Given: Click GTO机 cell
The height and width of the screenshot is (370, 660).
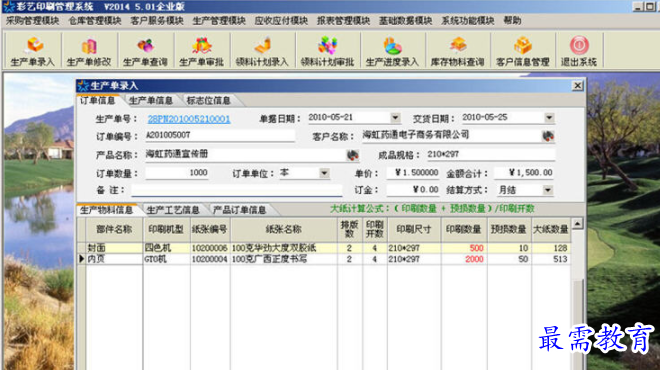Looking at the screenshot, I should click(x=166, y=259).
